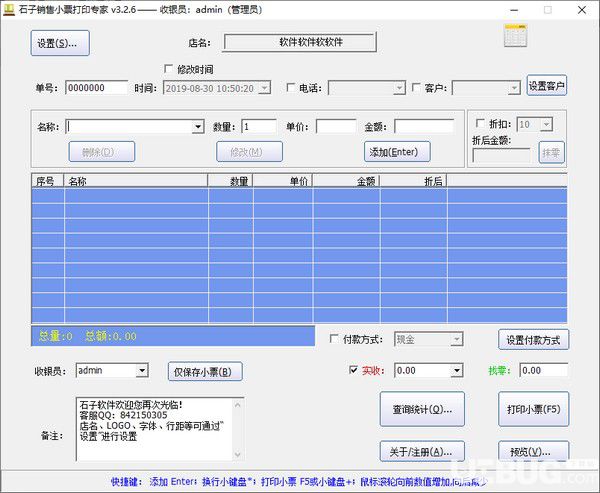Screen dimensions: 600x493
Task: Expand the 付款方式 dropdown showing 现金
Action: [x=457, y=339]
